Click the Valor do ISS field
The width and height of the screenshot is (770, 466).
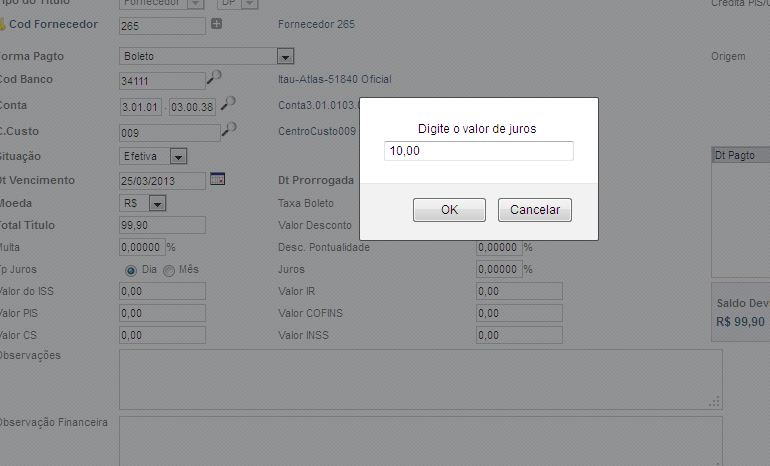point(162,291)
